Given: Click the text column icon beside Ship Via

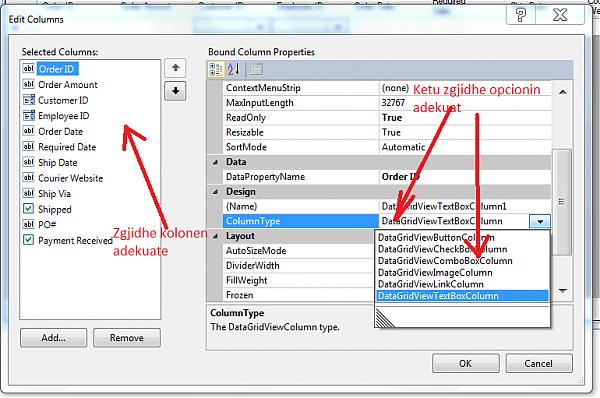Looking at the screenshot, I should click(x=29, y=193).
